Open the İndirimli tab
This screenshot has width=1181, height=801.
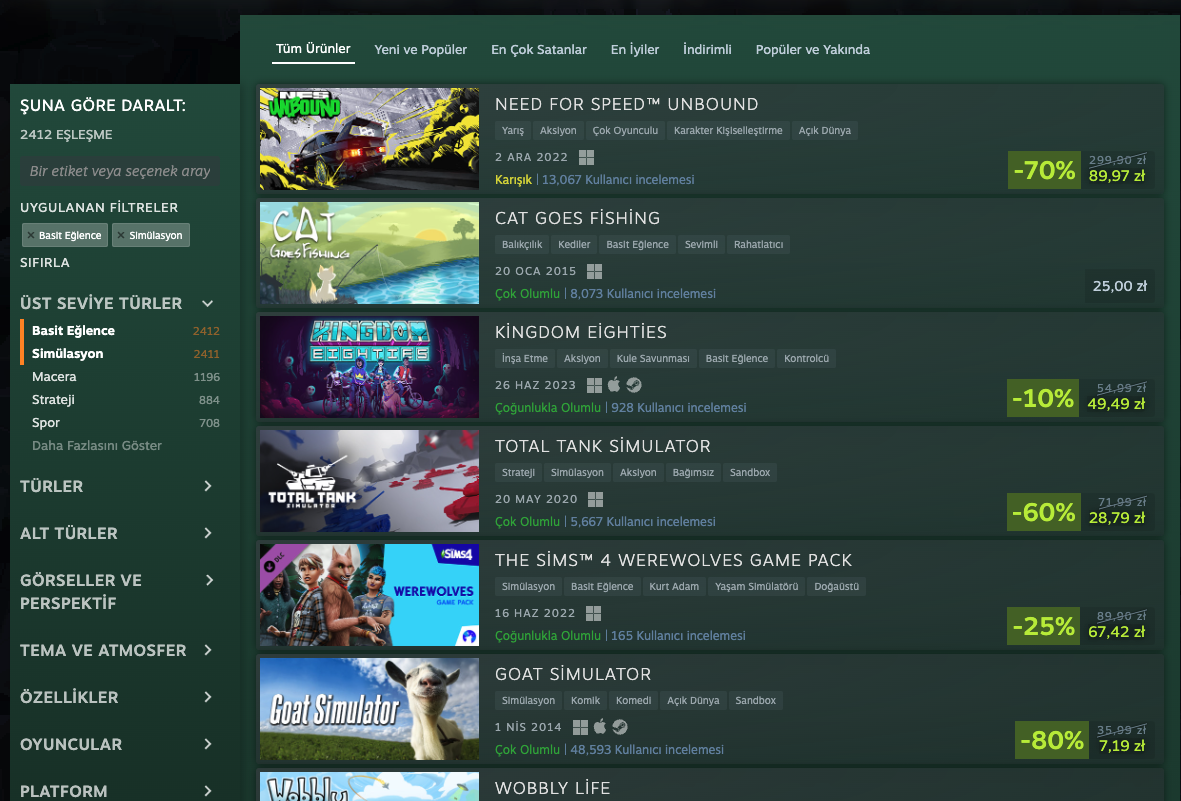coord(706,50)
